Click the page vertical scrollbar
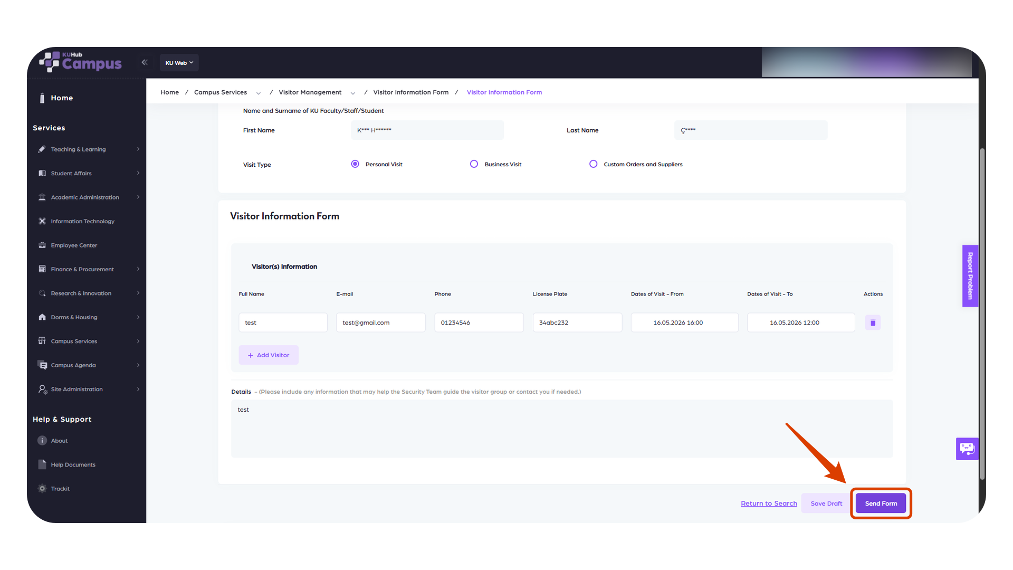Screen dimensions: 1013x570 point(982,313)
